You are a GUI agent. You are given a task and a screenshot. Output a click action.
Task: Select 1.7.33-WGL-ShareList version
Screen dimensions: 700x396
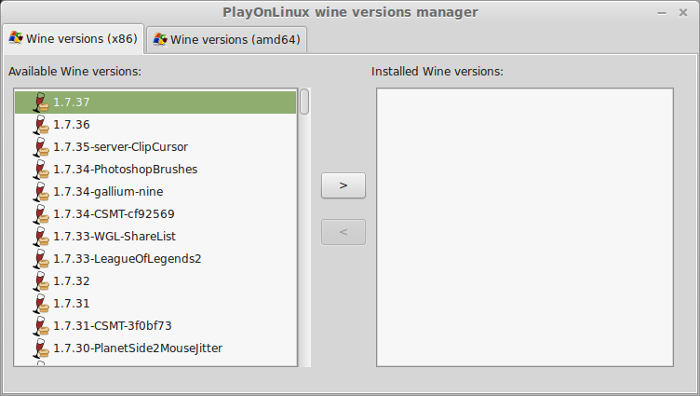pyautogui.click(x=155, y=236)
